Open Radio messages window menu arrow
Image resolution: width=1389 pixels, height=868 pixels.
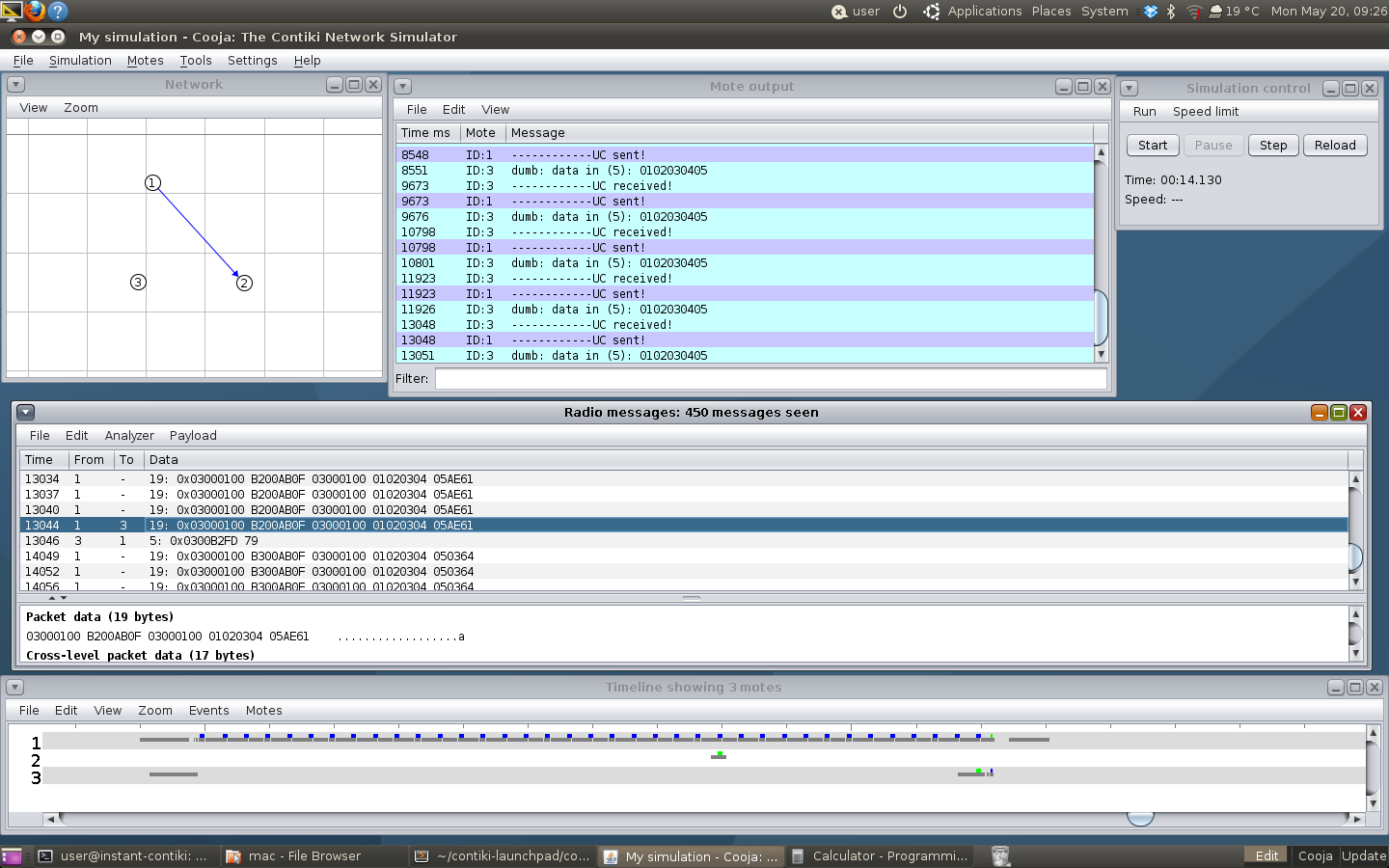pos(26,413)
